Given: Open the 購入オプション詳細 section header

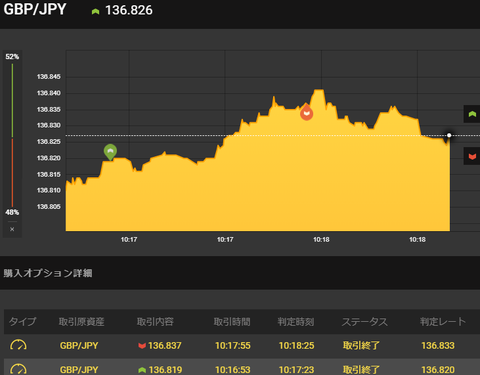Looking at the screenshot, I should tap(48, 273).
